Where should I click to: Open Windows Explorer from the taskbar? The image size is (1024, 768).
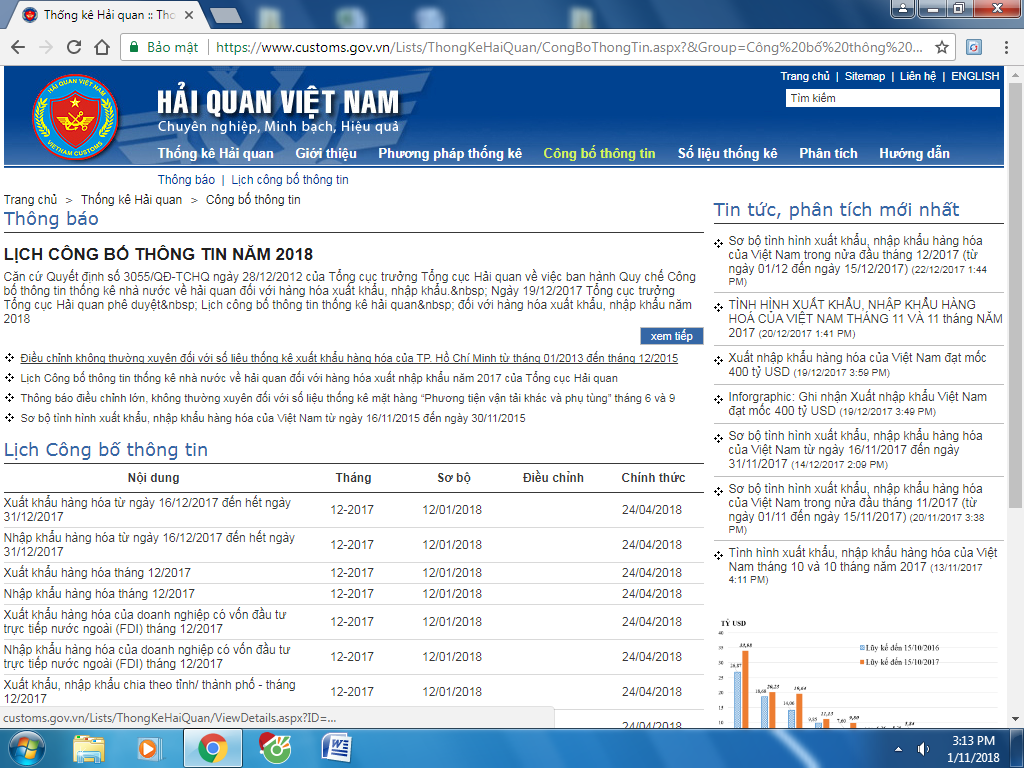90,747
